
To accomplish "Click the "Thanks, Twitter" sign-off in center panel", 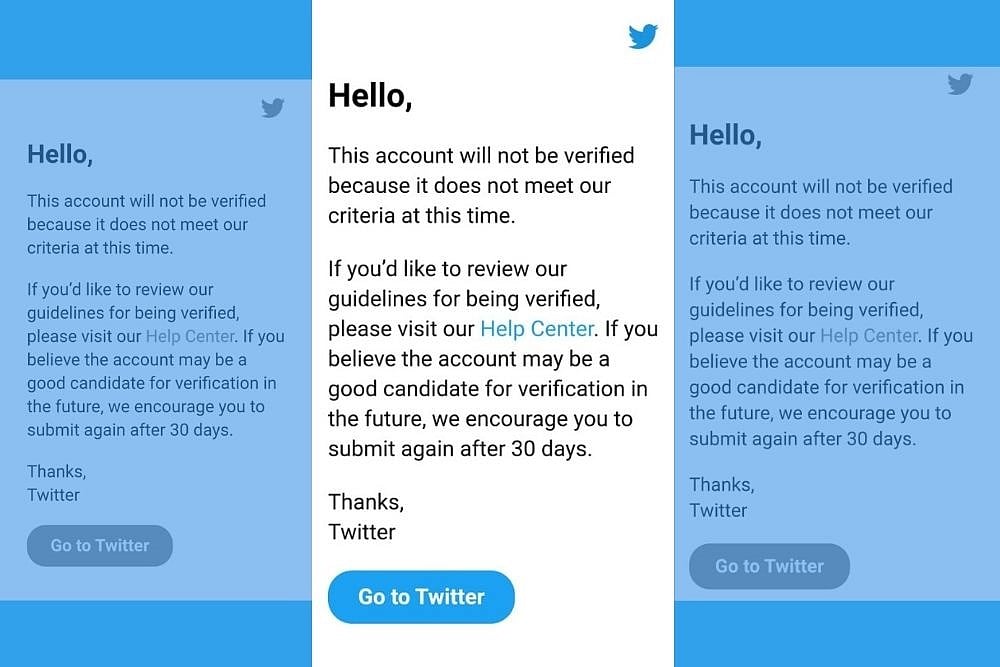I will click(x=365, y=516).
